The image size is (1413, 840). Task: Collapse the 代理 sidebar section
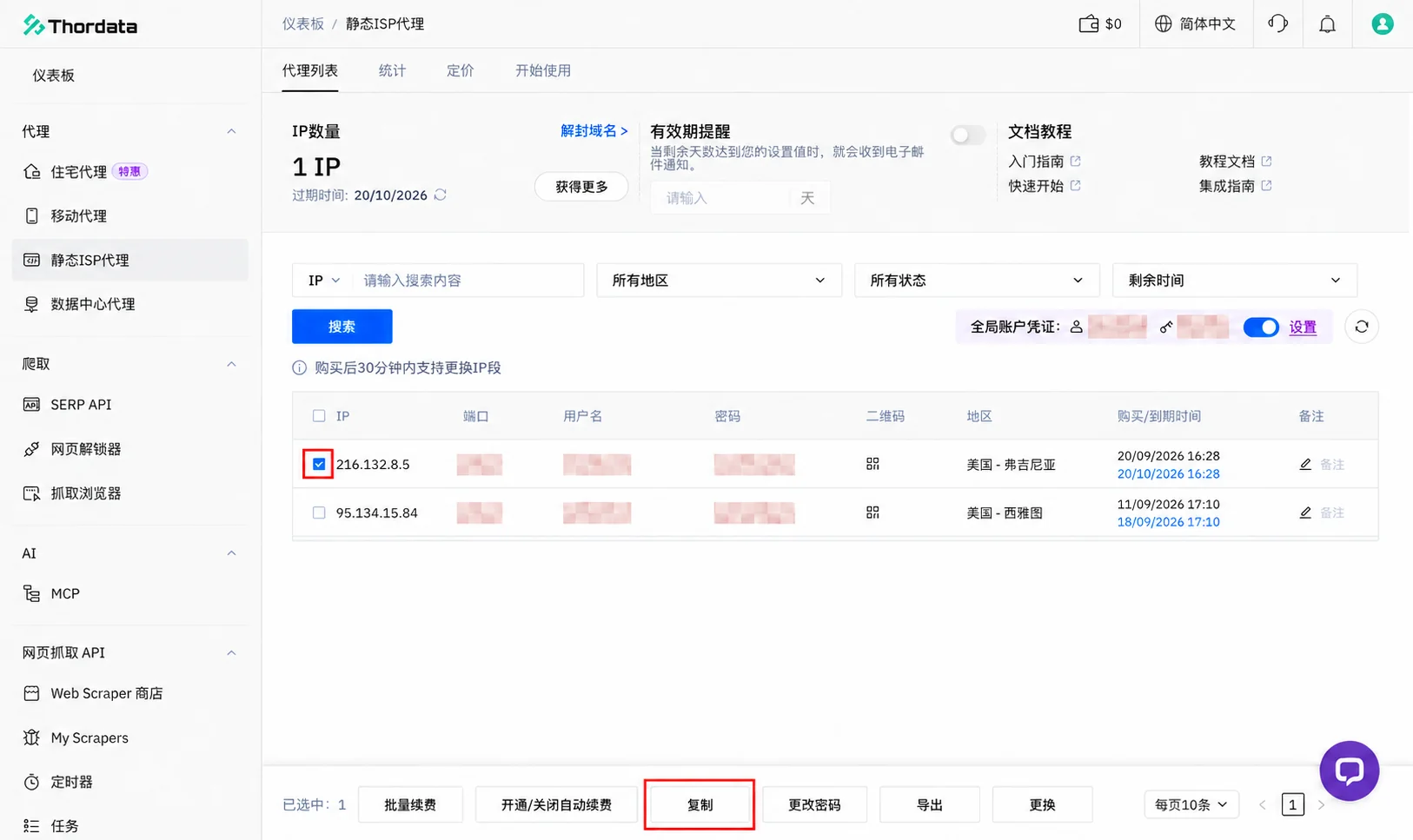coord(231,131)
